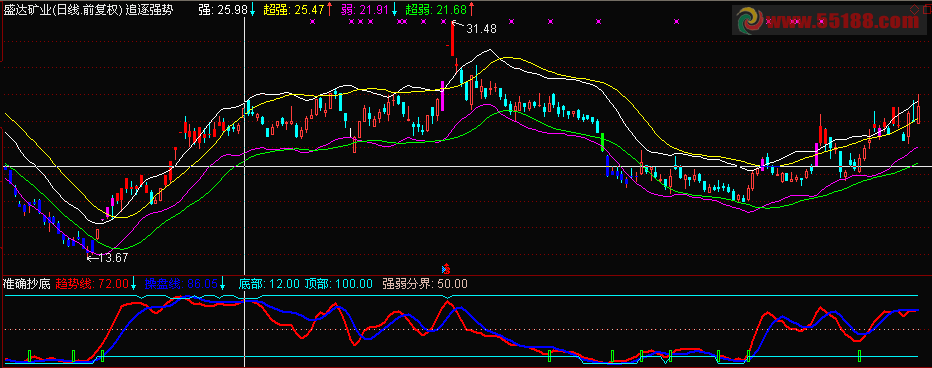Click the red diamond icon at the top-right corner
932x368 pixels.
coord(914,10)
